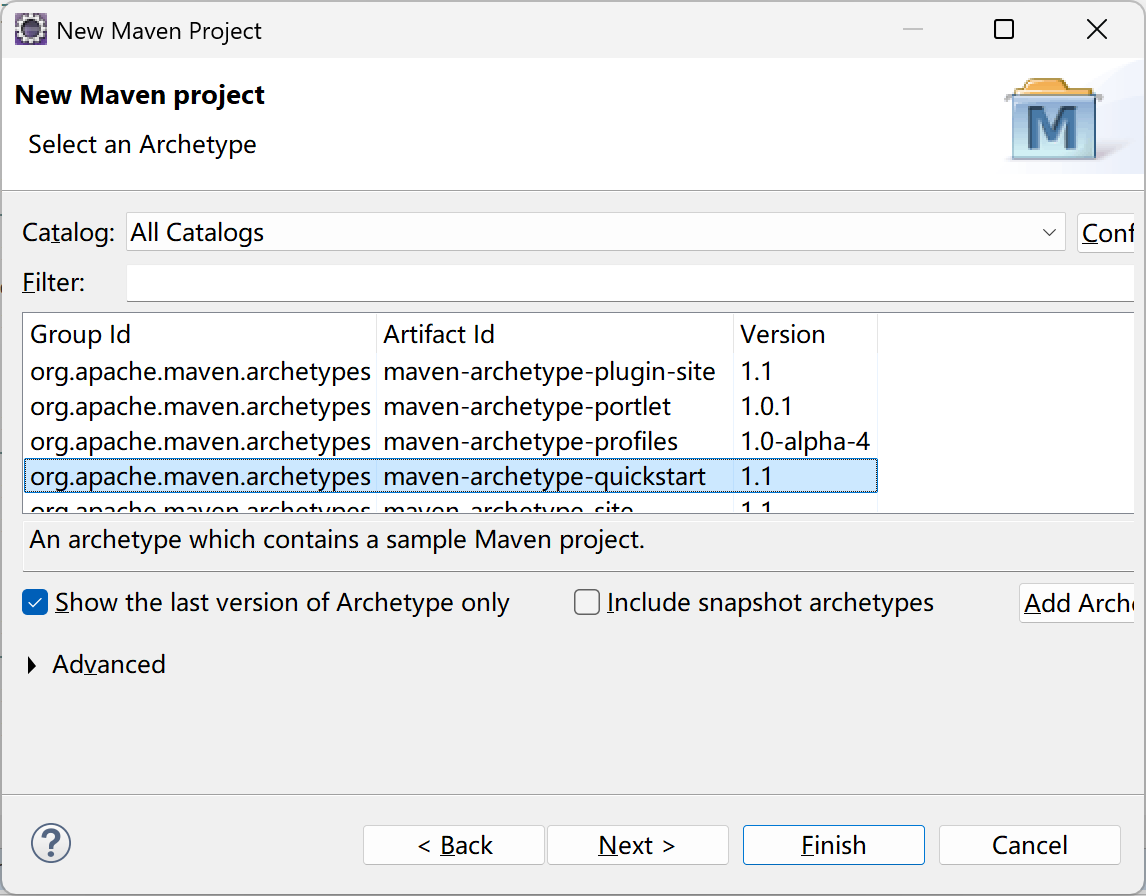Click the help question mark icon
Image resolution: width=1146 pixels, height=896 pixels.
tap(50, 843)
